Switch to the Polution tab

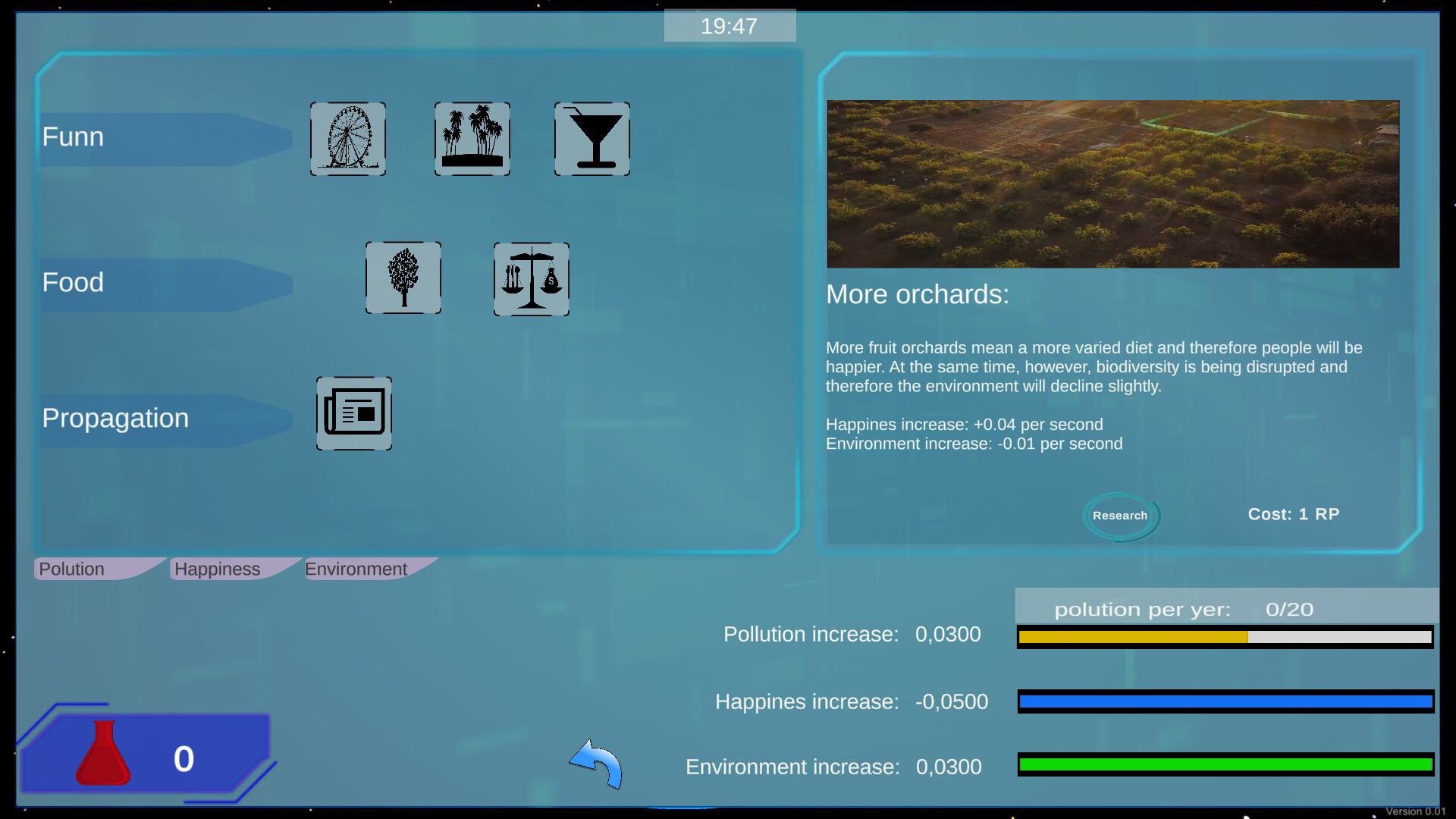pyautogui.click(x=71, y=569)
